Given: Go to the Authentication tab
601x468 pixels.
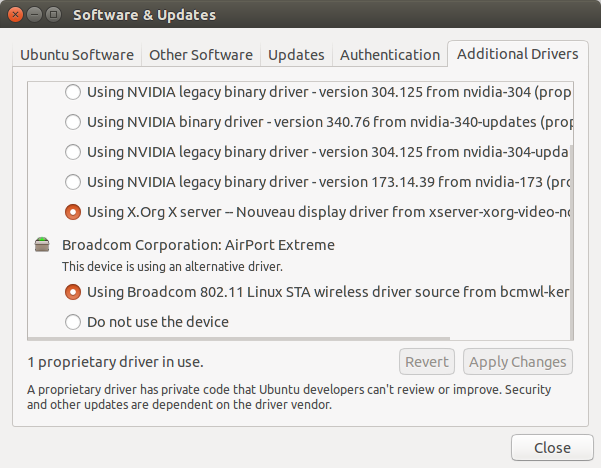Looking at the screenshot, I should pyautogui.click(x=390, y=55).
